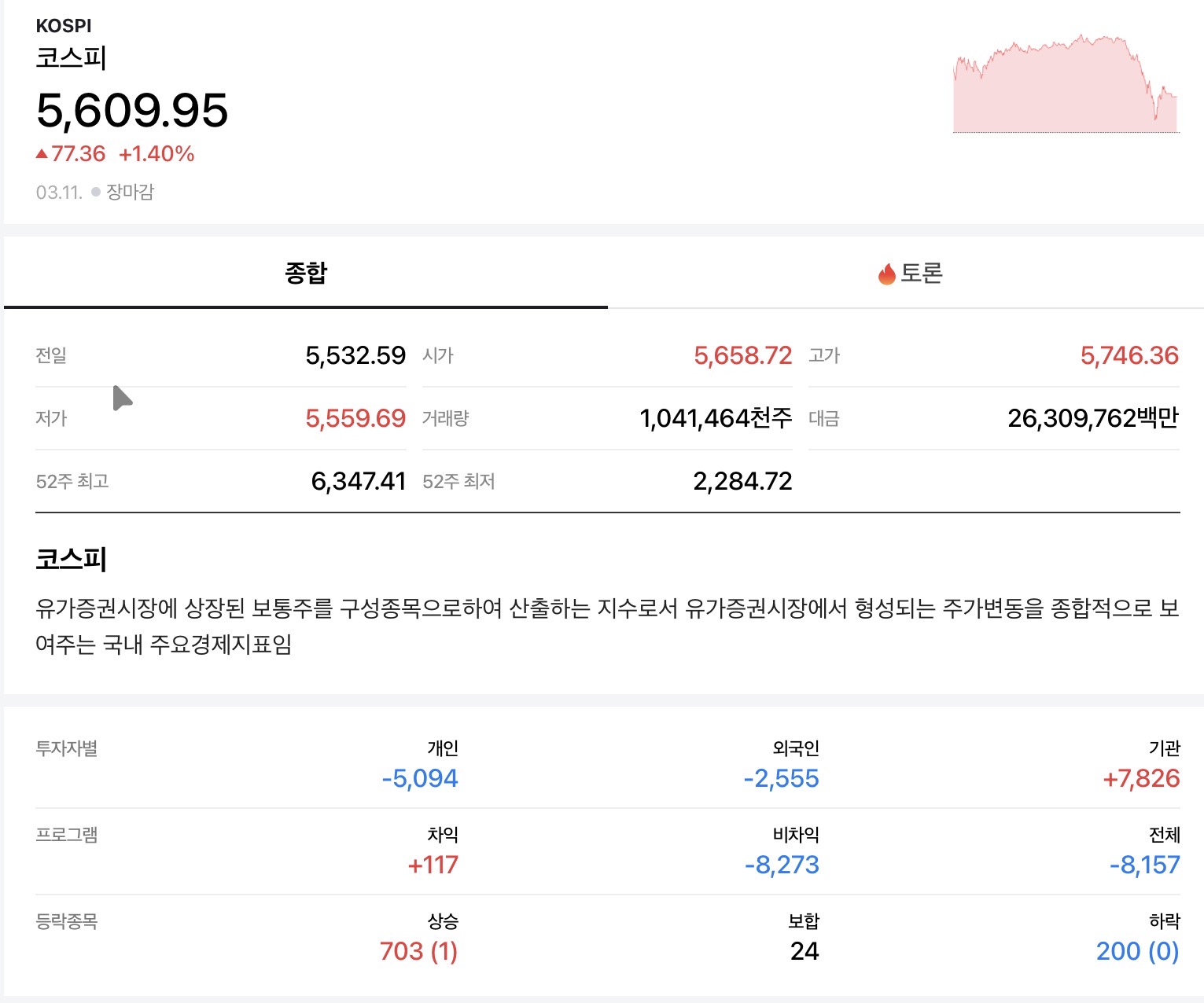Click the 전일 value 5,532.59
The width and height of the screenshot is (1204, 1003).
click(355, 355)
